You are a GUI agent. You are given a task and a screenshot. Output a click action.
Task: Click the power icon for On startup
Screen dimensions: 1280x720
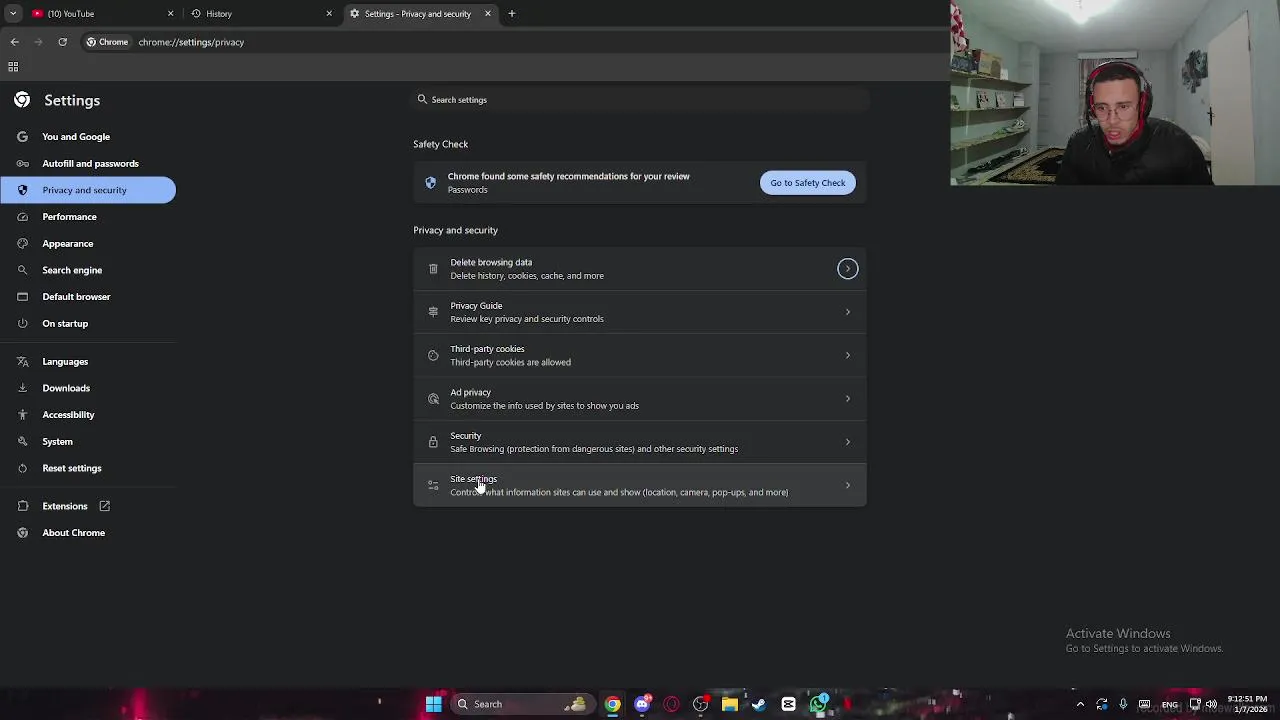[22, 324]
